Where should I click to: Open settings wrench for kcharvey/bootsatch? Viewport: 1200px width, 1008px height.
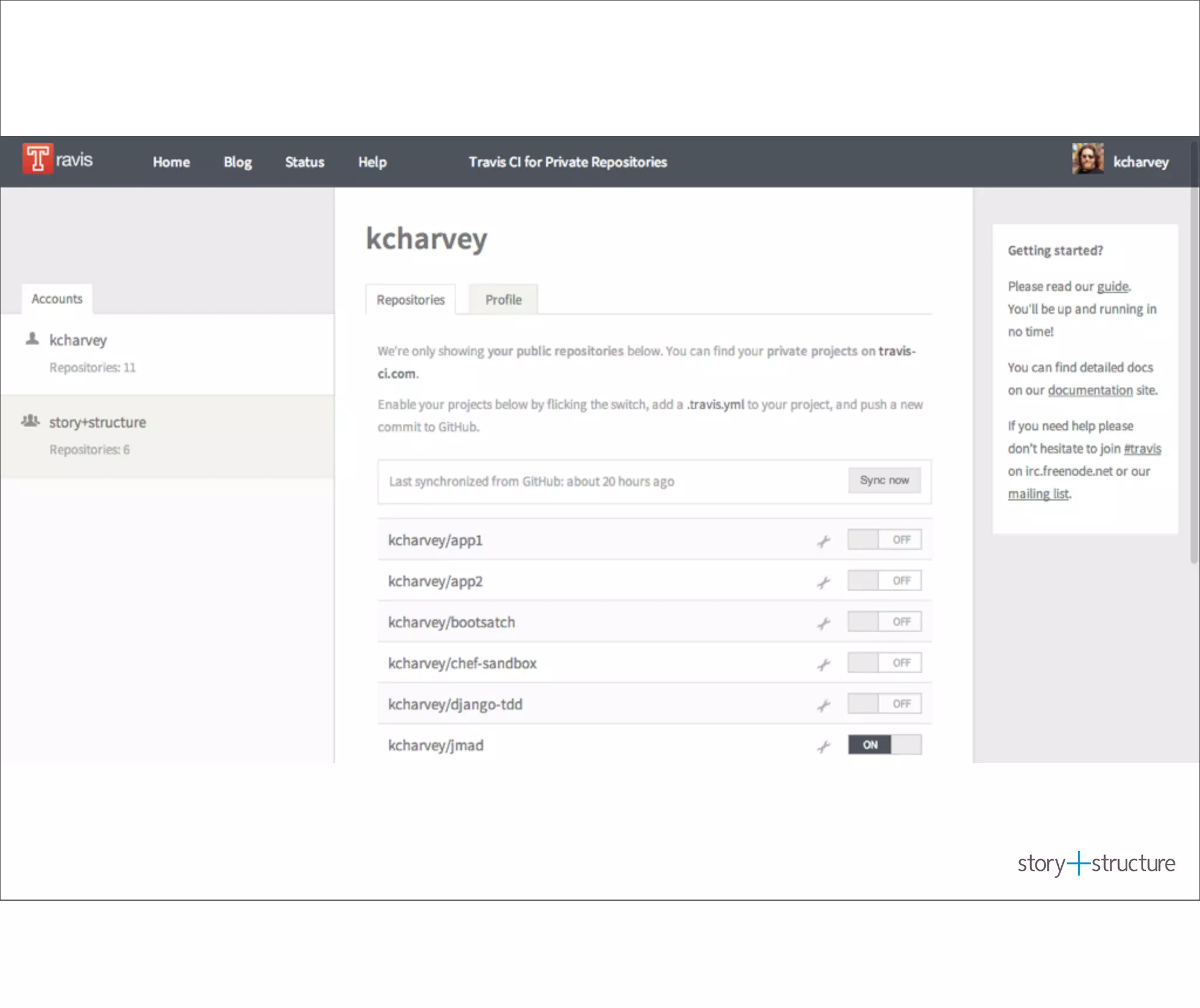click(x=824, y=623)
